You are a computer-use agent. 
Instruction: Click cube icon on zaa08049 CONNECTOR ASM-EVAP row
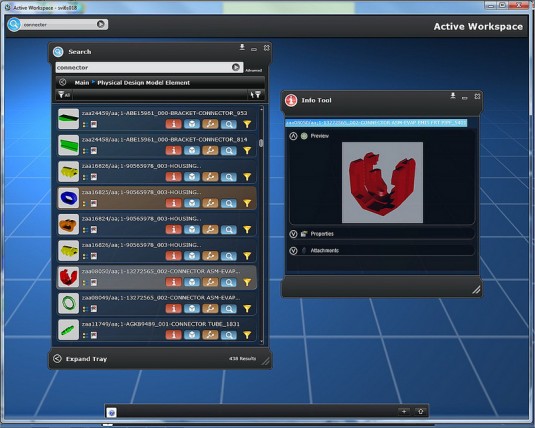[x=192, y=309]
